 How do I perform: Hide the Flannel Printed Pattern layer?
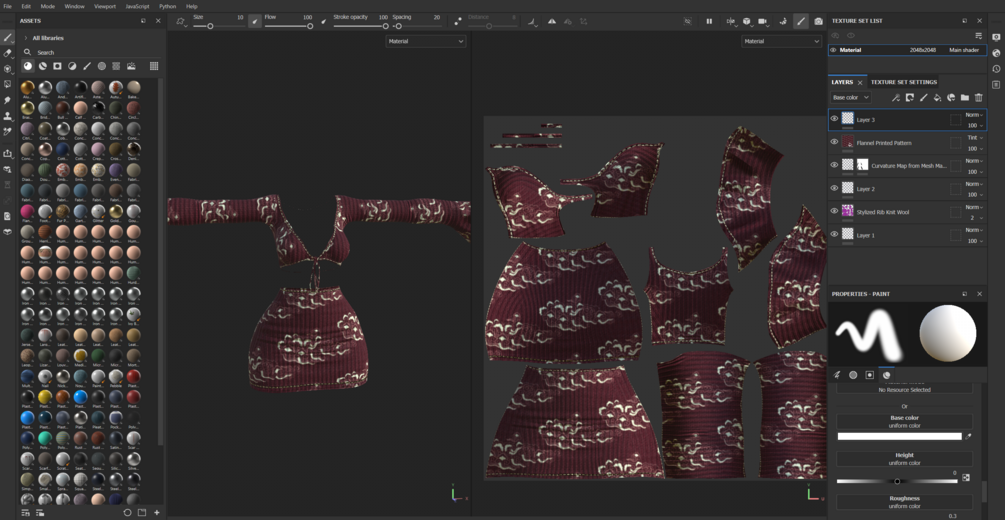(x=834, y=142)
